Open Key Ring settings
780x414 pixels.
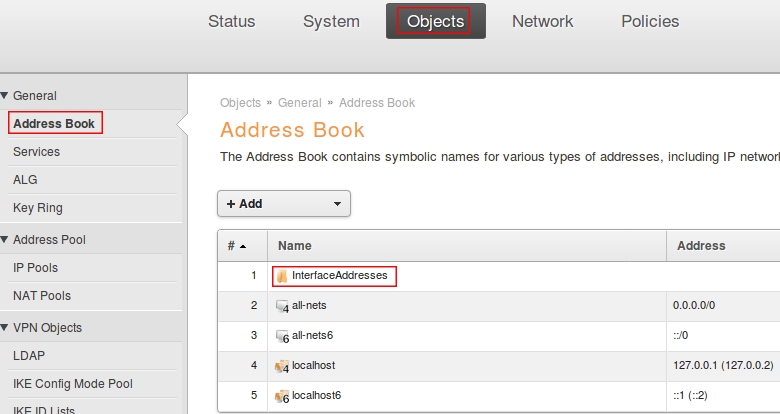click(37, 208)
